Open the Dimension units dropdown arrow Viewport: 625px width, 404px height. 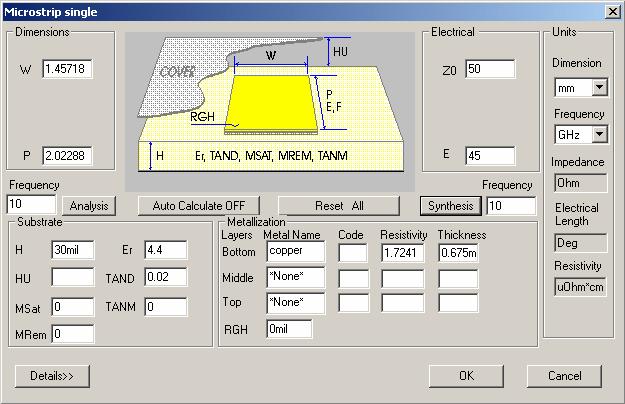click(599, 87)
